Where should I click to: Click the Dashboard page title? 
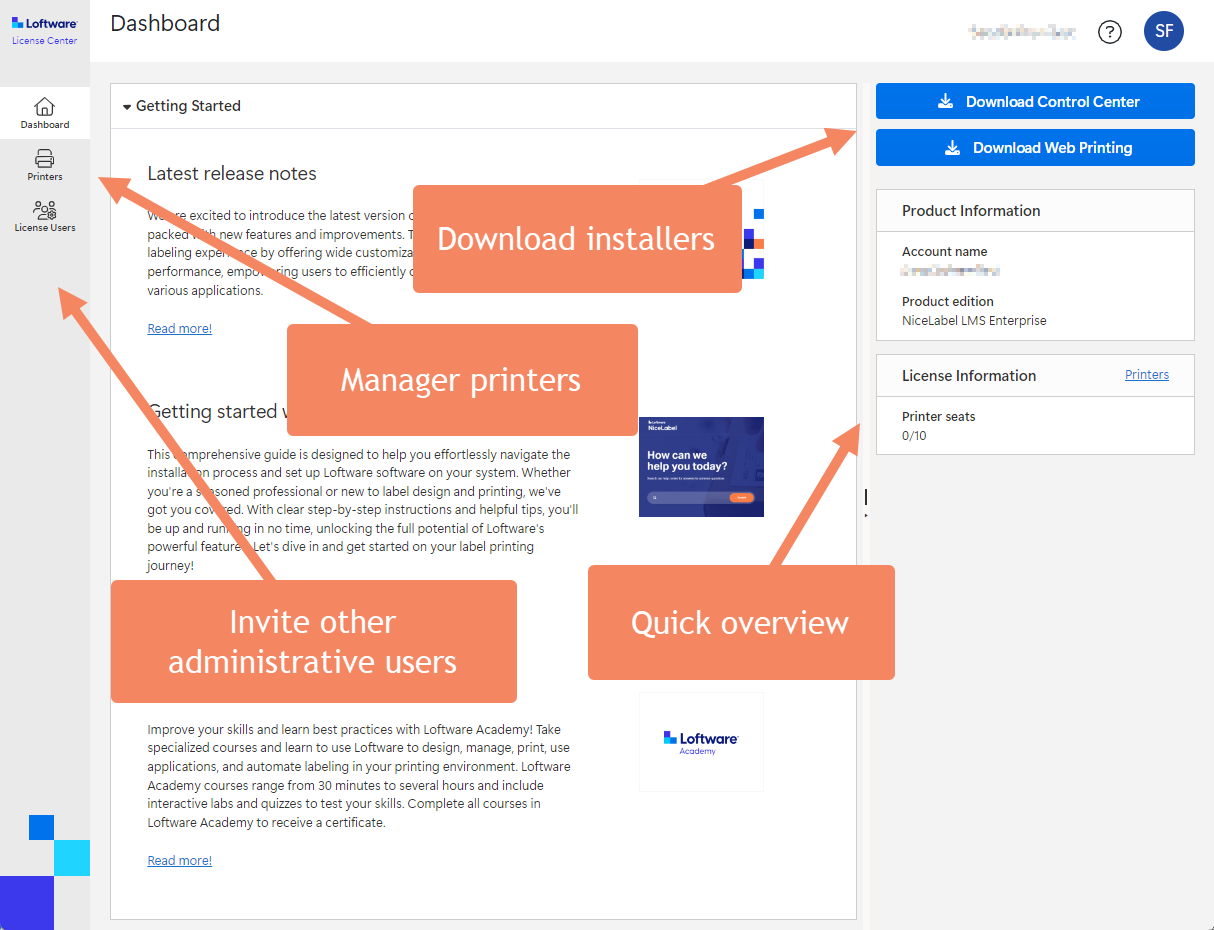[x=165, y=23]
